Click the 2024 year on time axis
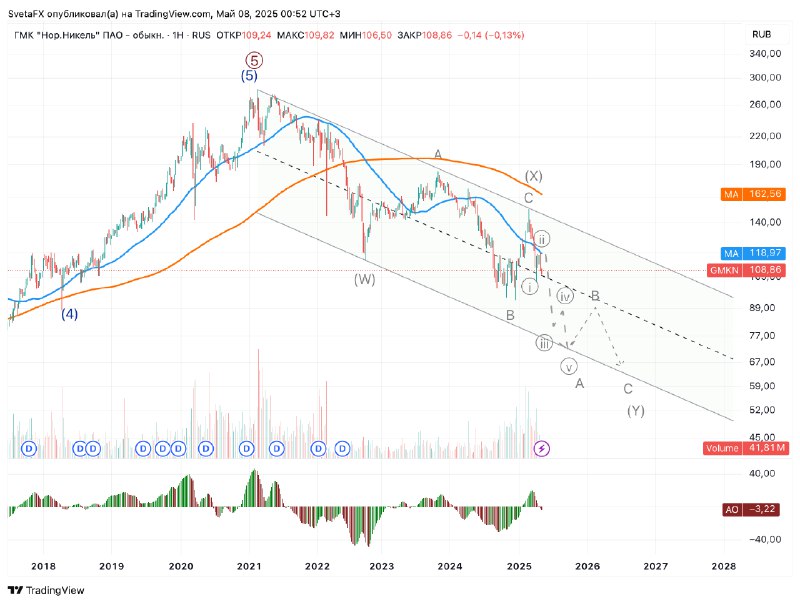This screenshot has width=800, height=604. tap(449, 566)
